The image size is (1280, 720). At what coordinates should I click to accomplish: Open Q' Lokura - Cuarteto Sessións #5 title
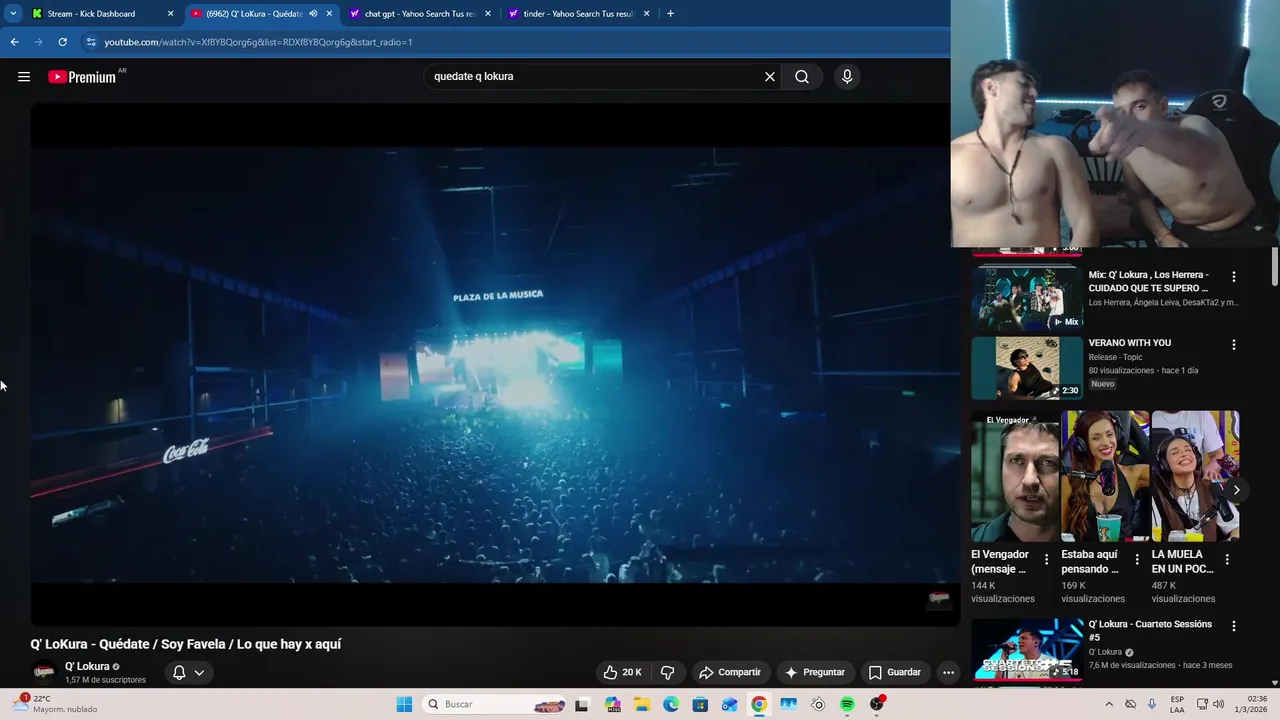(1150, 630)
